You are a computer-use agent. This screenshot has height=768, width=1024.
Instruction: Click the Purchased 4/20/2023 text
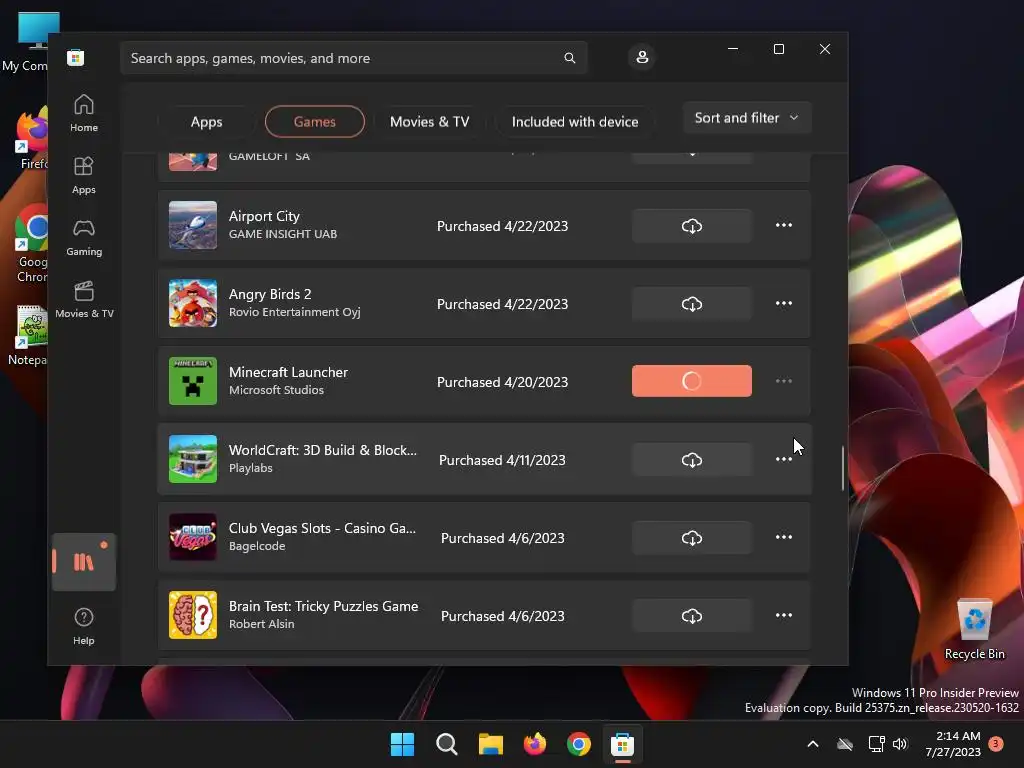[x=502, y=382]
